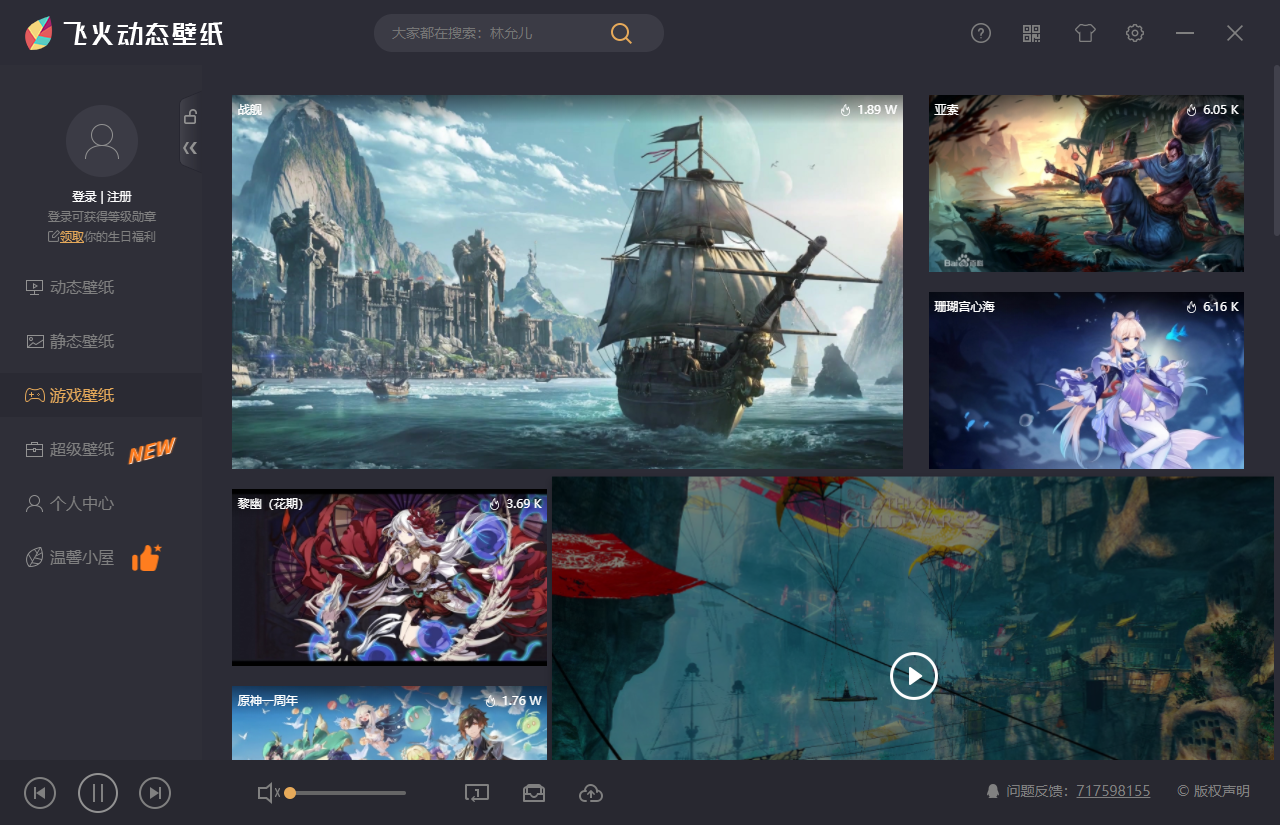
Task: Click the volume slider track
Action: pyautogui.click(x=346, y=793)
